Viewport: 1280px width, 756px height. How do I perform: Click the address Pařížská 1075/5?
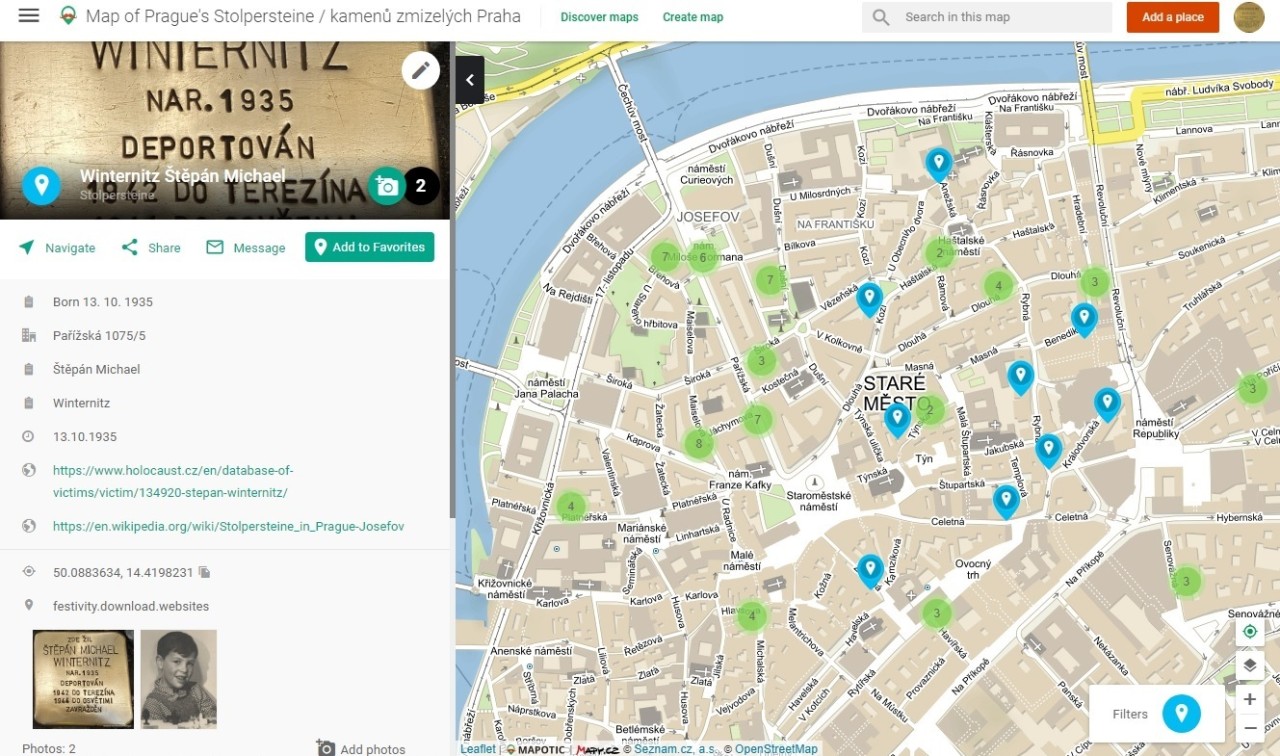click(x=99, y=335)
